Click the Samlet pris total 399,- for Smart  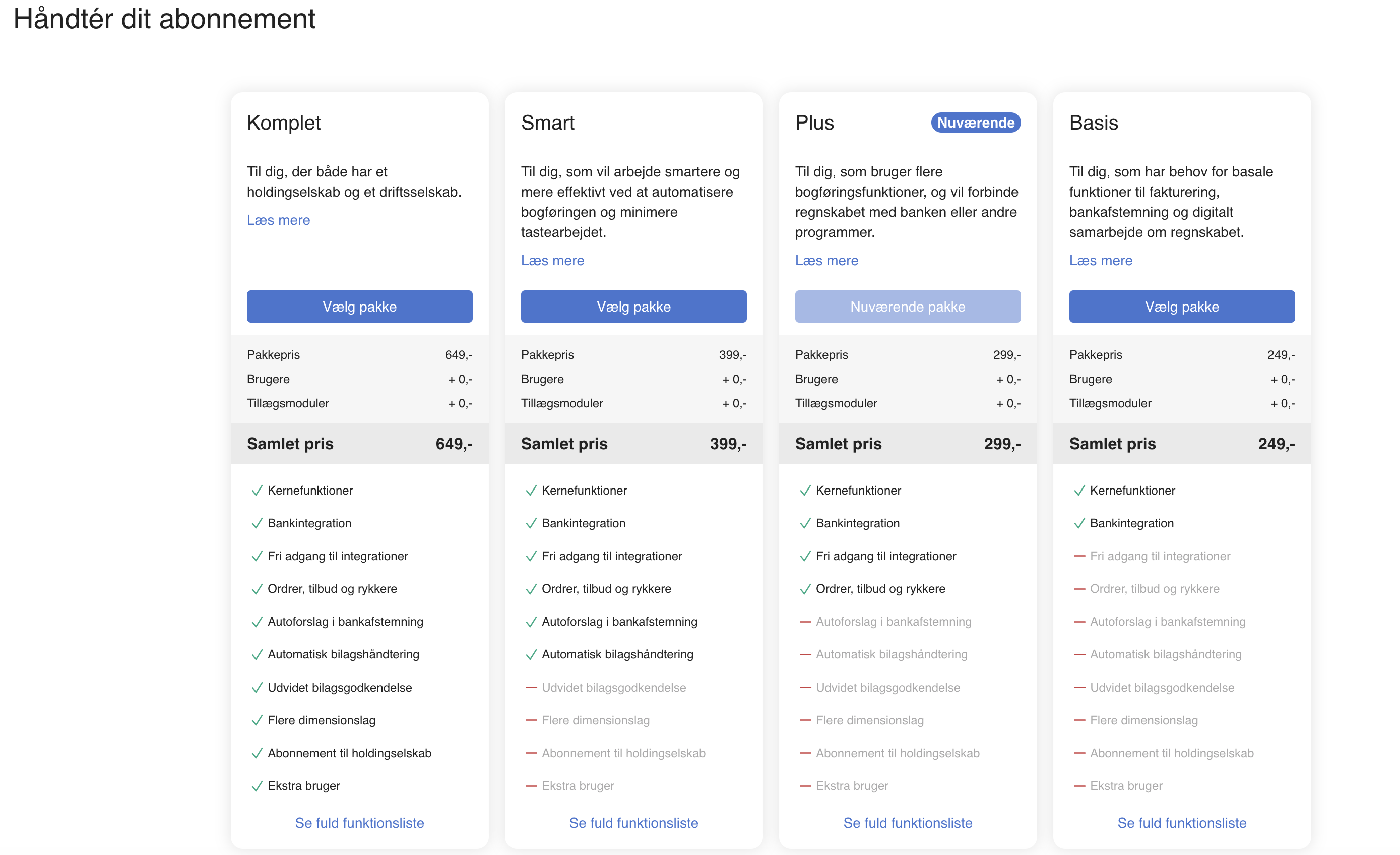[x=728, y=444]
